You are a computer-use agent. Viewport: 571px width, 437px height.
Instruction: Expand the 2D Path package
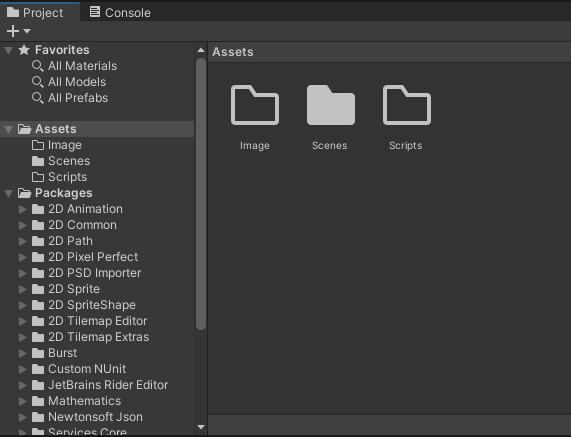point(23,241)
